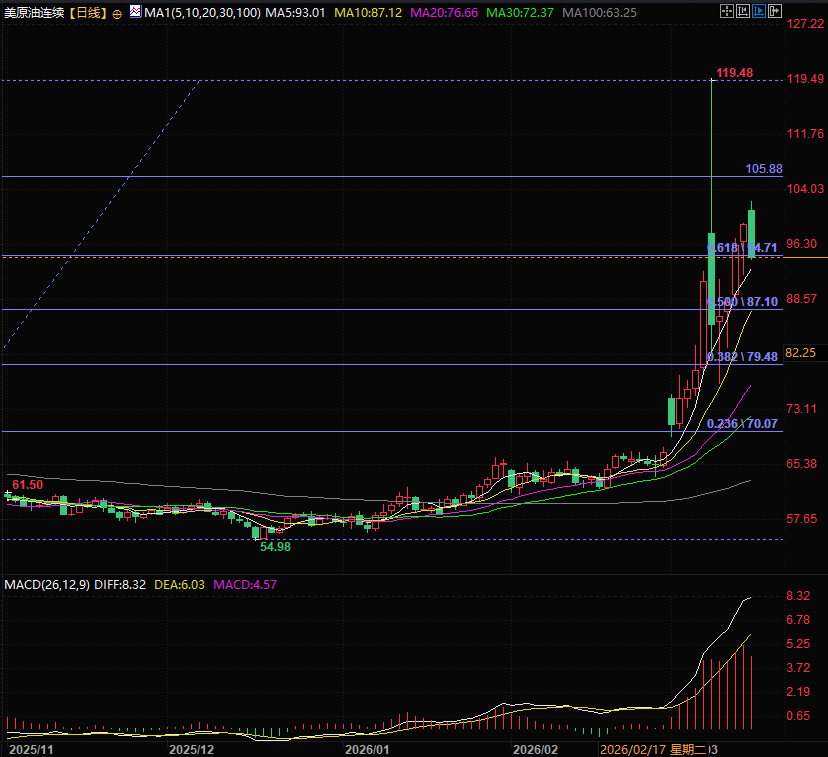Click the tall green candle with 119.48 wick
The width and height of the screenshot is (828, 757).
711,279
